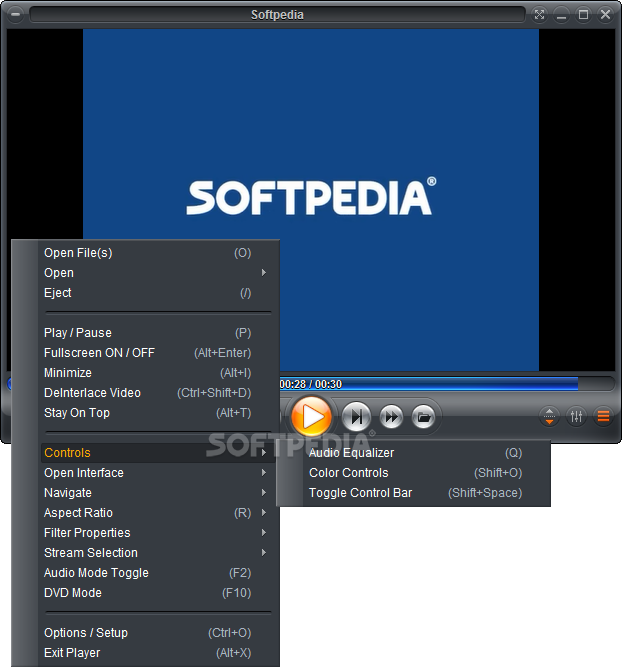The image size is (622, 667).
Task: Expand the Navigate submenu
Action: [158, 493]
